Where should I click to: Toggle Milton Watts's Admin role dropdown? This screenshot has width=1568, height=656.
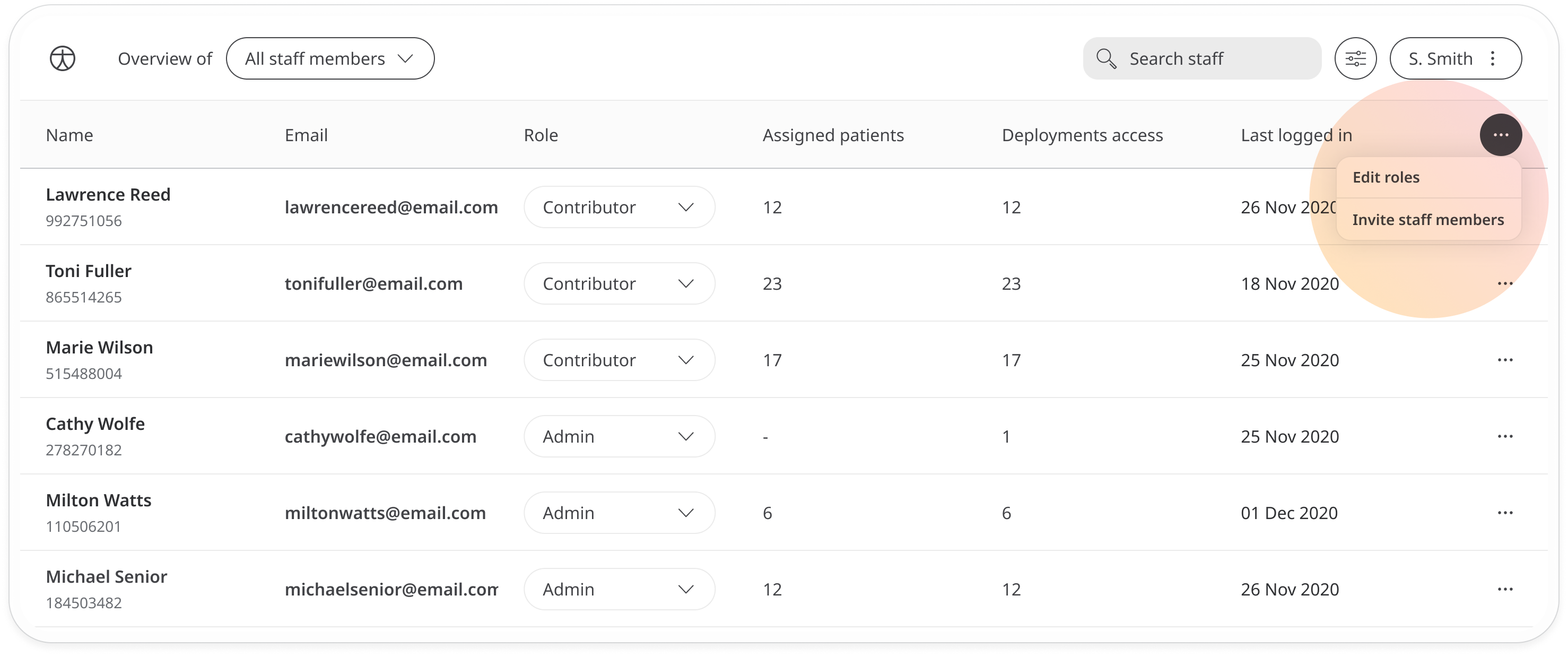(x=685, y=512)
